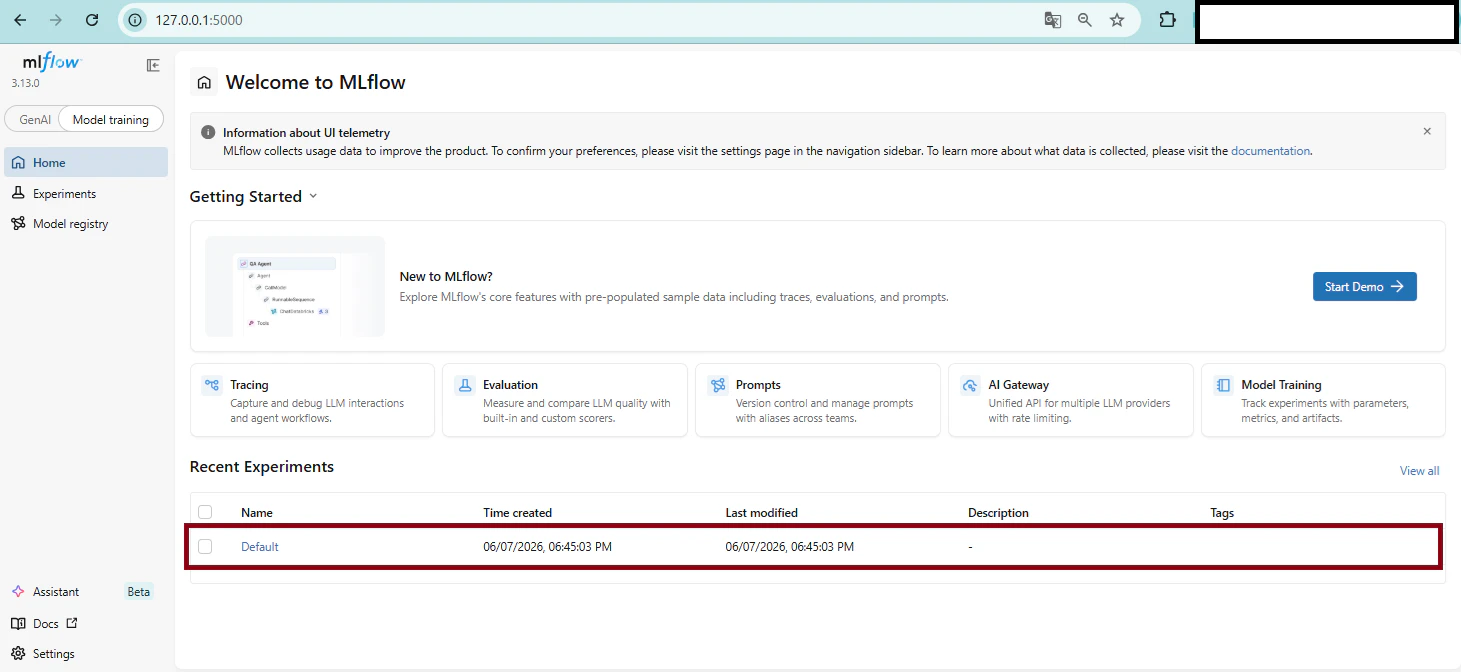Click the Tracing card icon
This screenshot has height=672, width=1461.
click(x=212, y=386)
